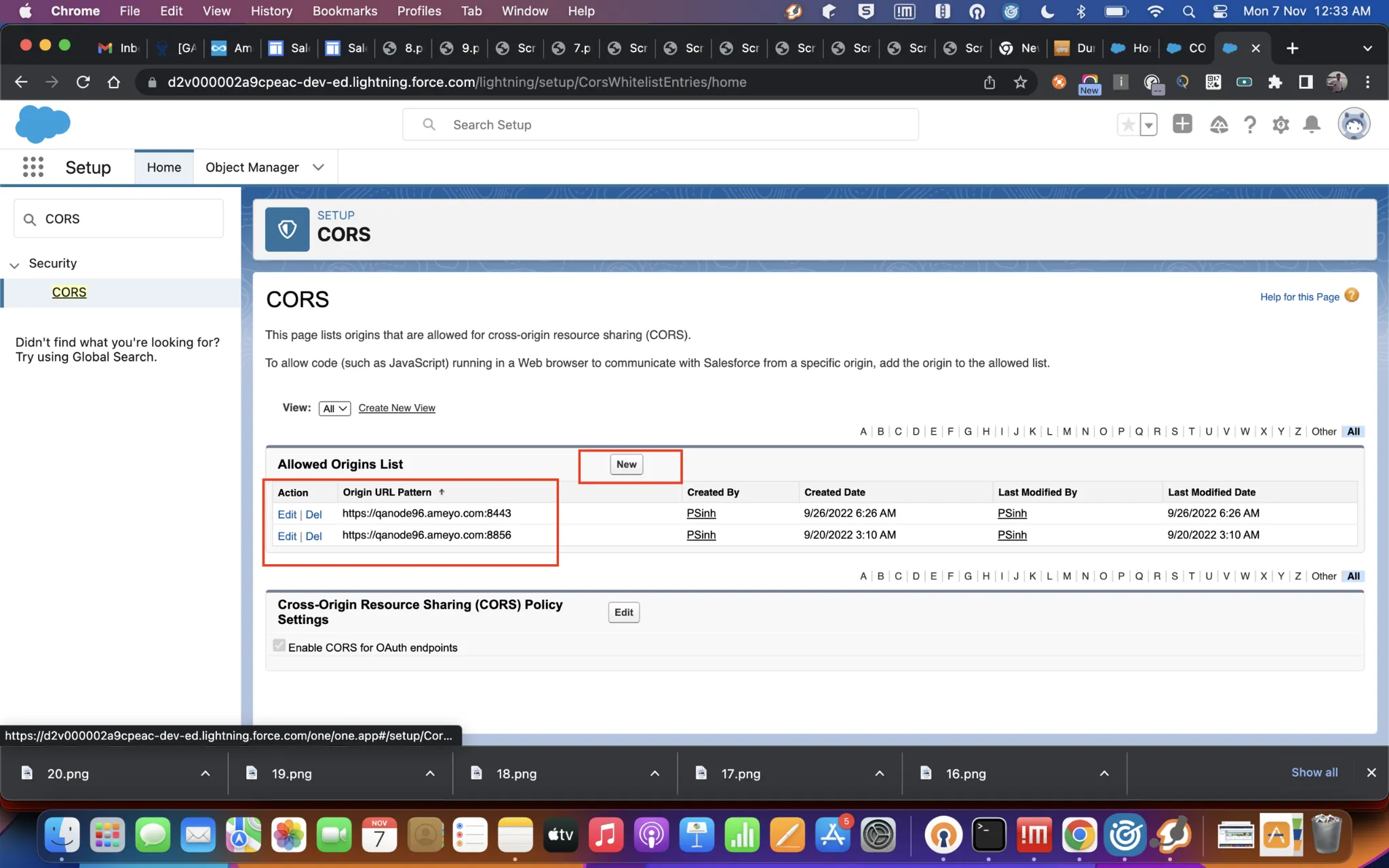Screen dimensions: 1389x868
Task: Click the Salesforce cloud logo
Action: [43, 124]
